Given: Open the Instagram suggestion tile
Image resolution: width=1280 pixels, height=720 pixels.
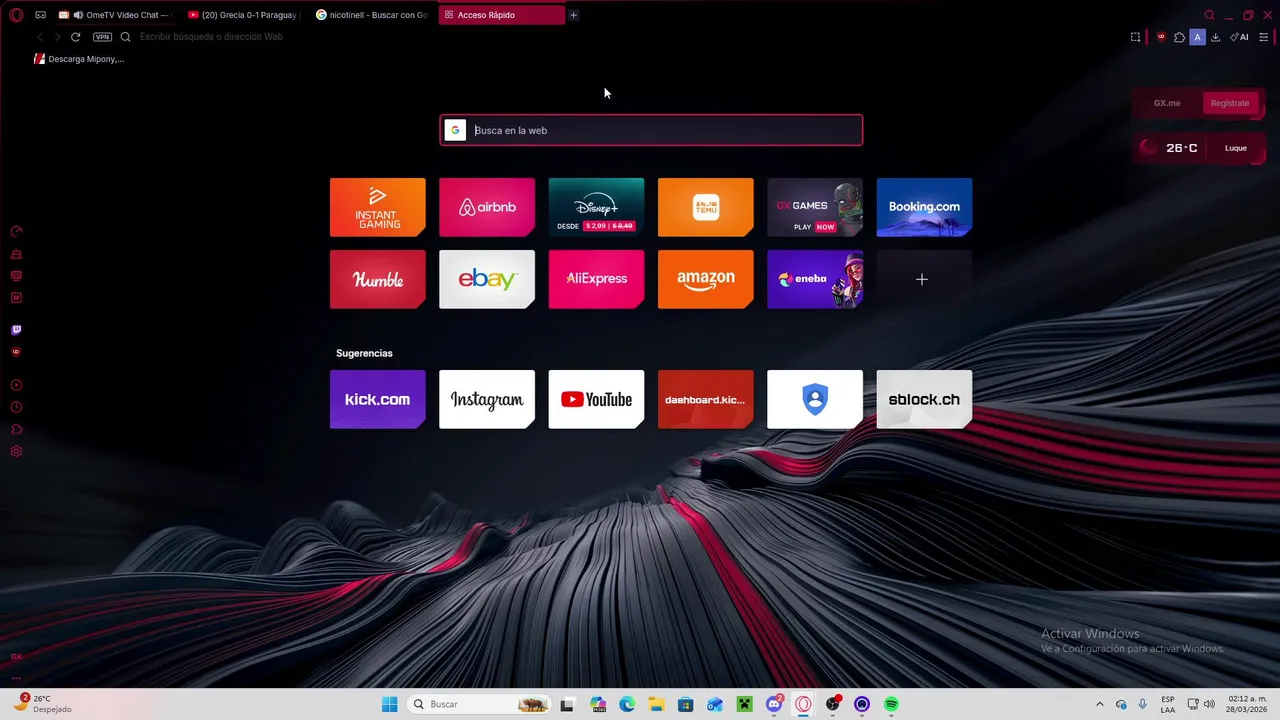Looking at the screenshot, I should tap(487, 399).
